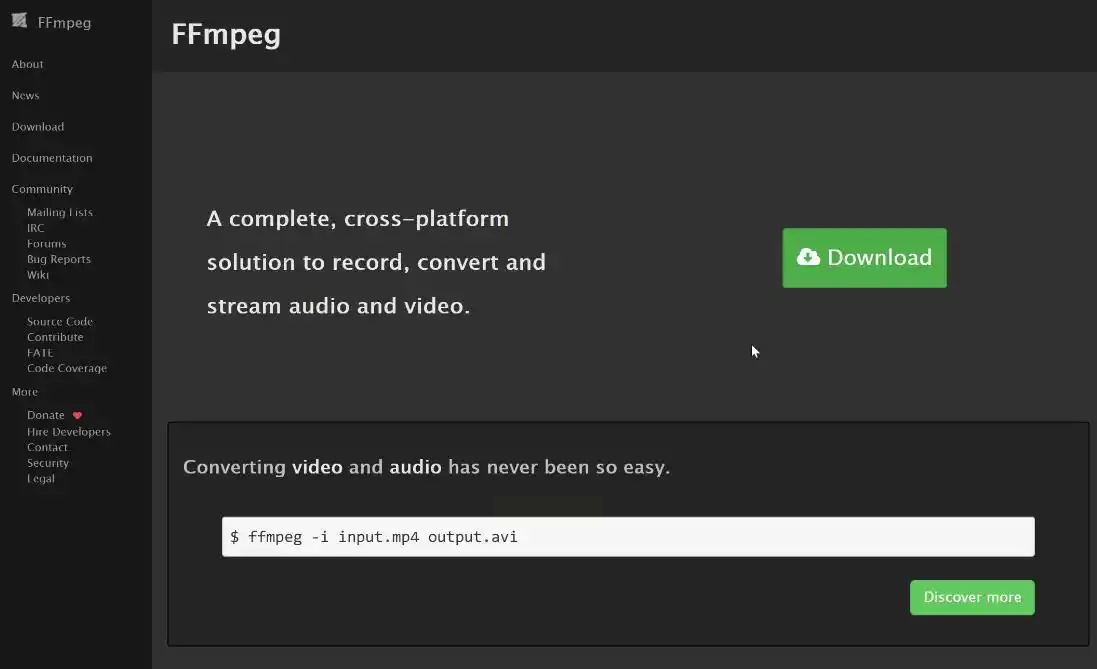Go to the News section

(26, 95)
